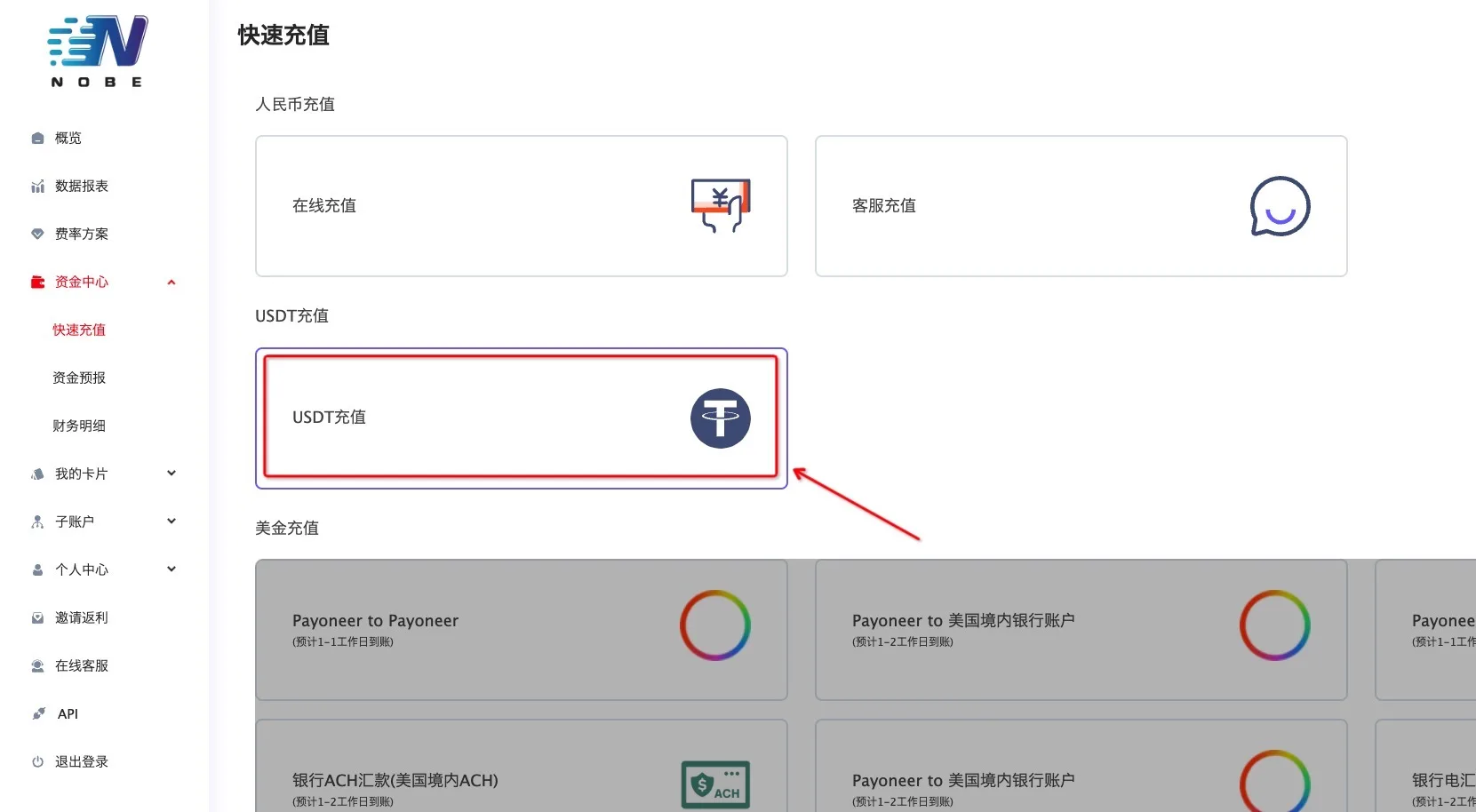Click the 在线客服 support icon

pos(37,665)
